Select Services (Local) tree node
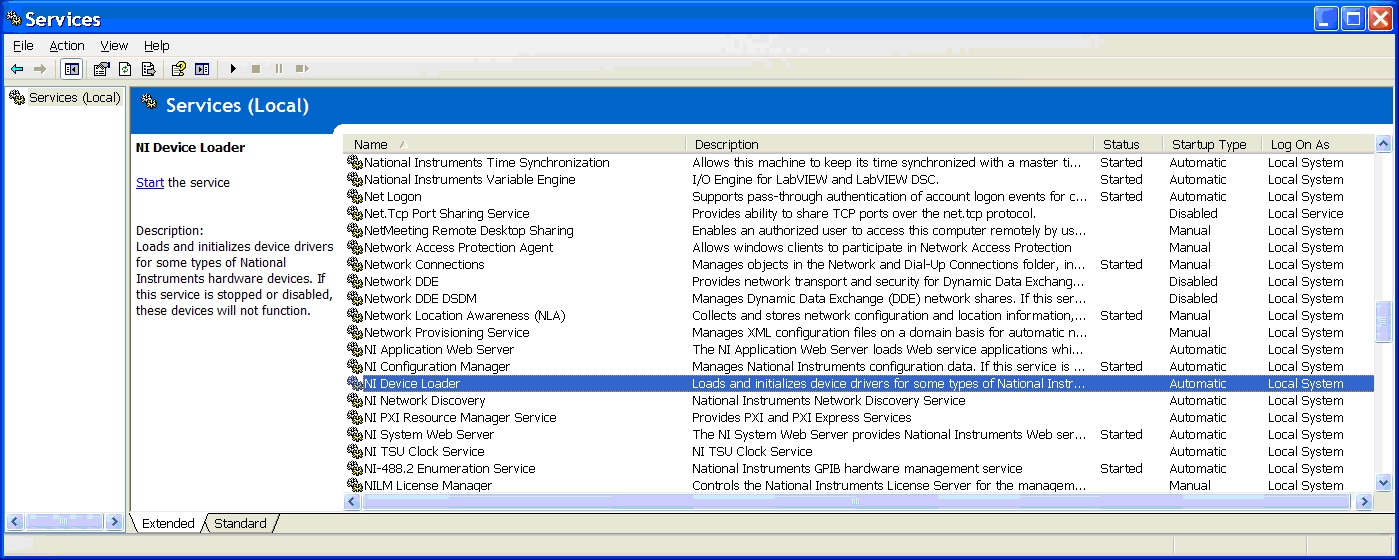The width and height of the screenshot is (1399, 560). click(x=74, y=97)
